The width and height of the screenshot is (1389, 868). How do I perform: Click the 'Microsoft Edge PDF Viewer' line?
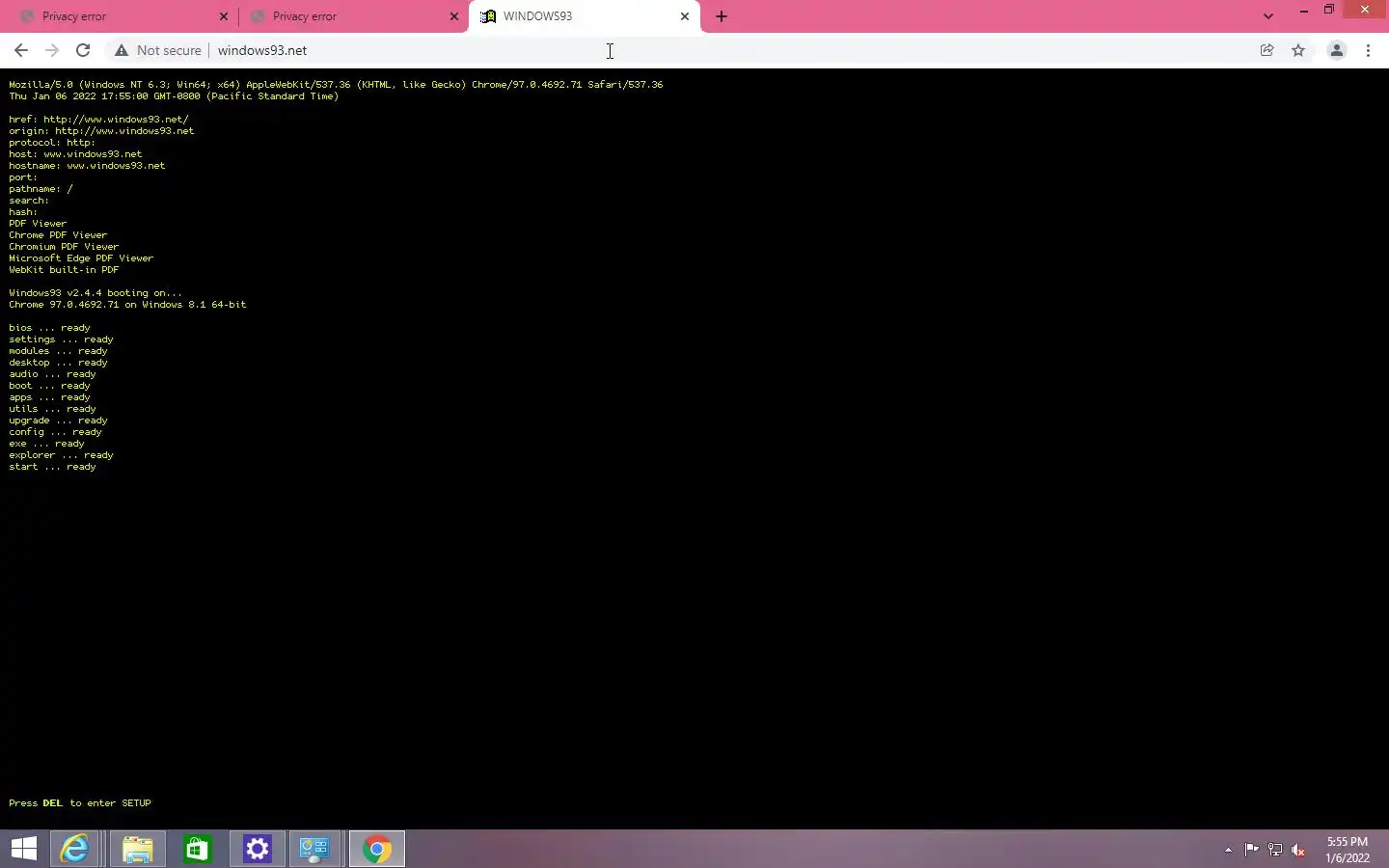81,258
